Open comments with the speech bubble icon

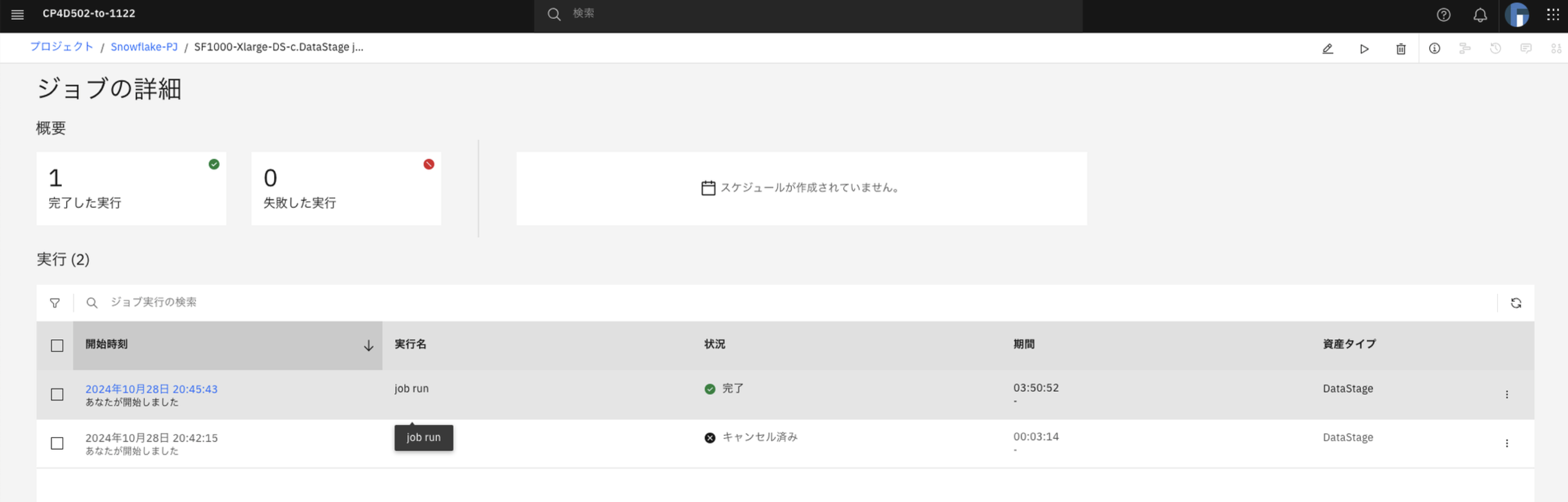pos(1526,48)
